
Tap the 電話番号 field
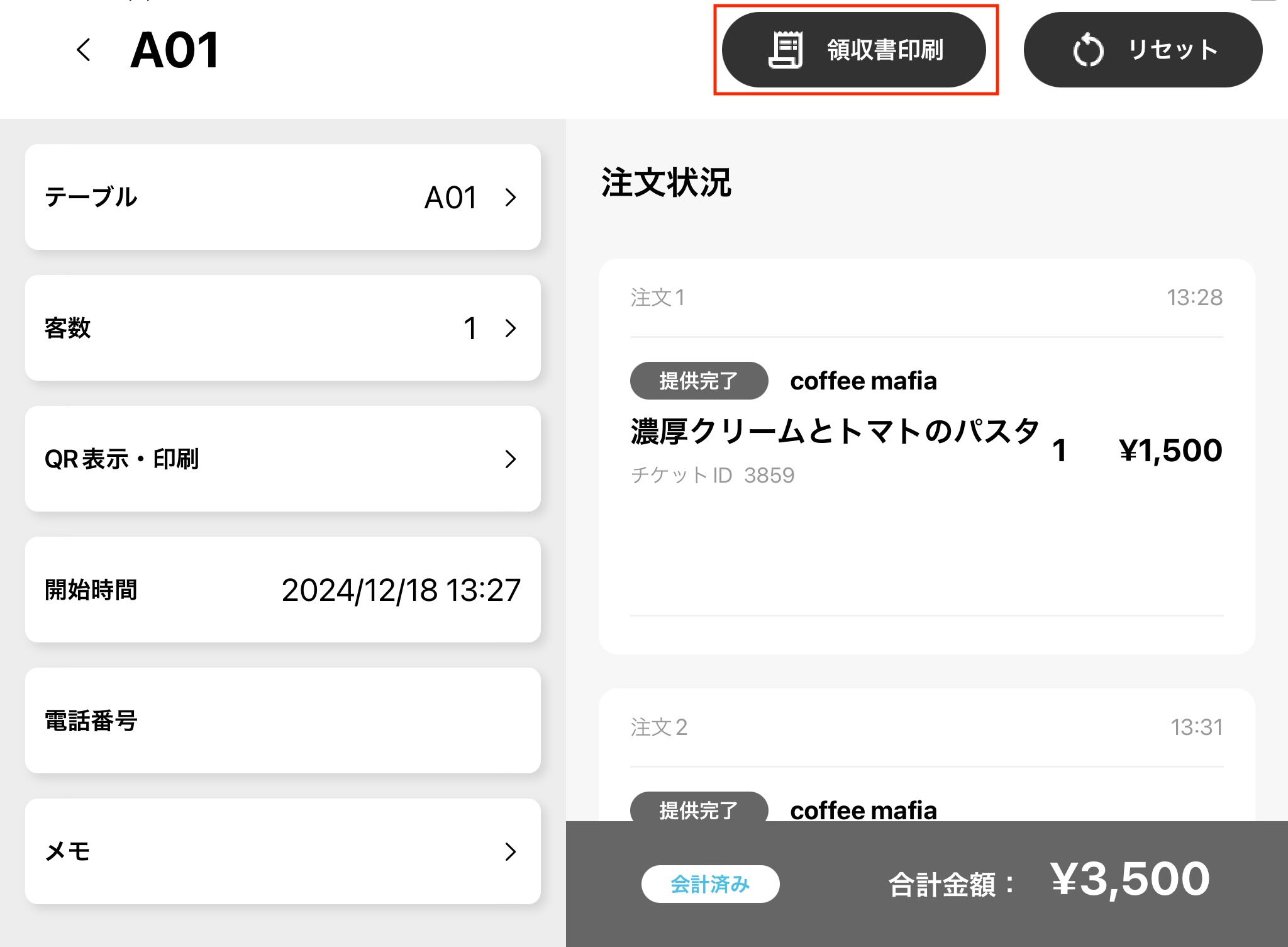pyautogui.click(x=282, y=720)
